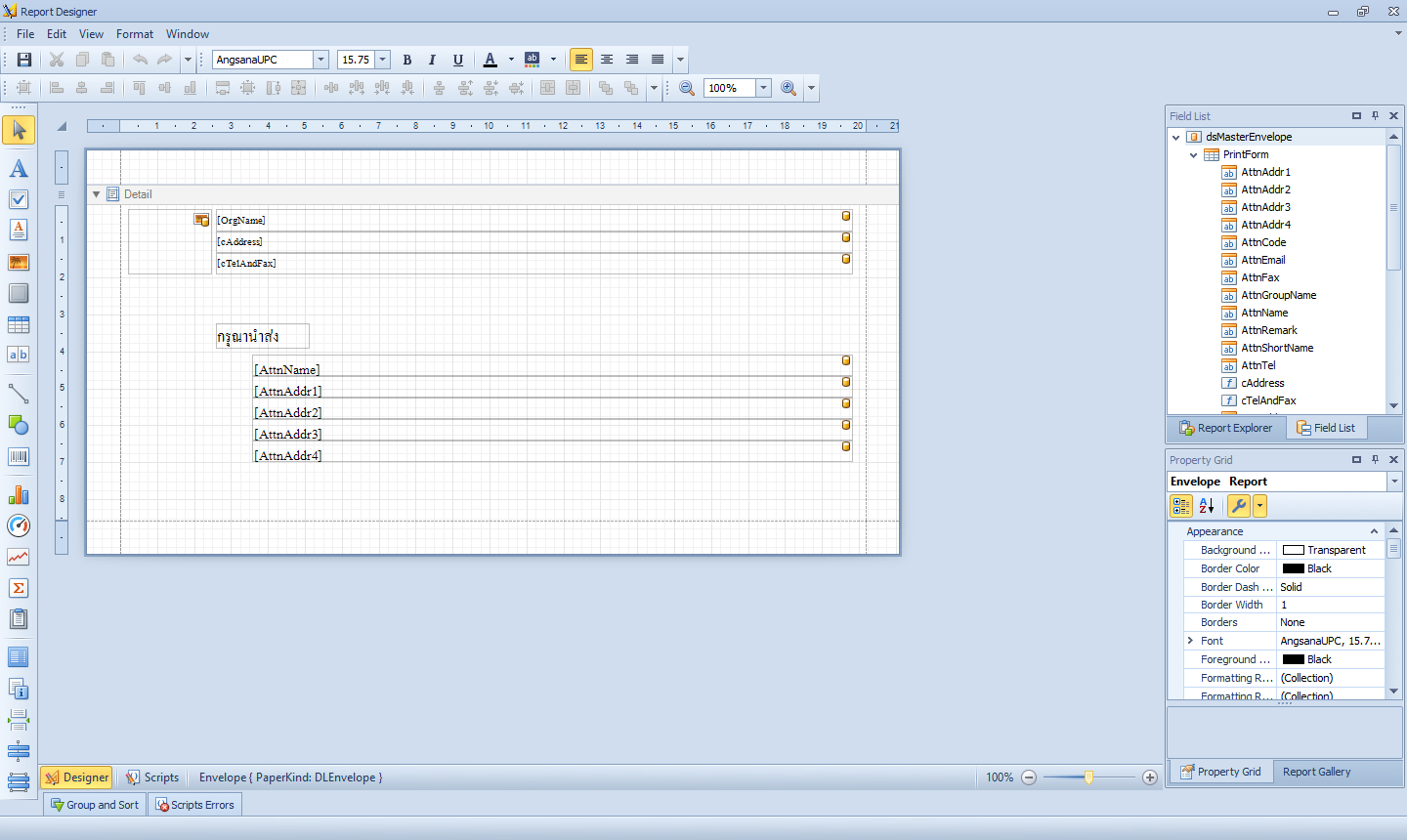Switch to the Scripts tab
This screenshot has height=840, width=1407.
coord(152,777)
